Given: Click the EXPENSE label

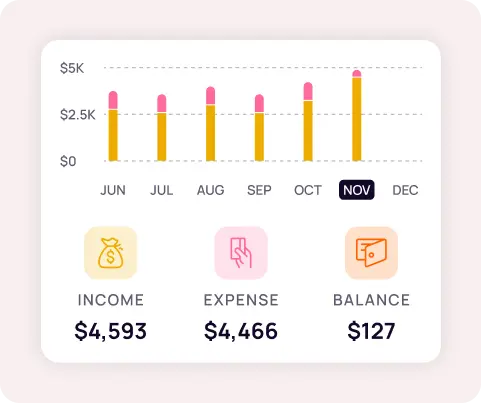Looking at the screenshot, I should tap(241, 300).
